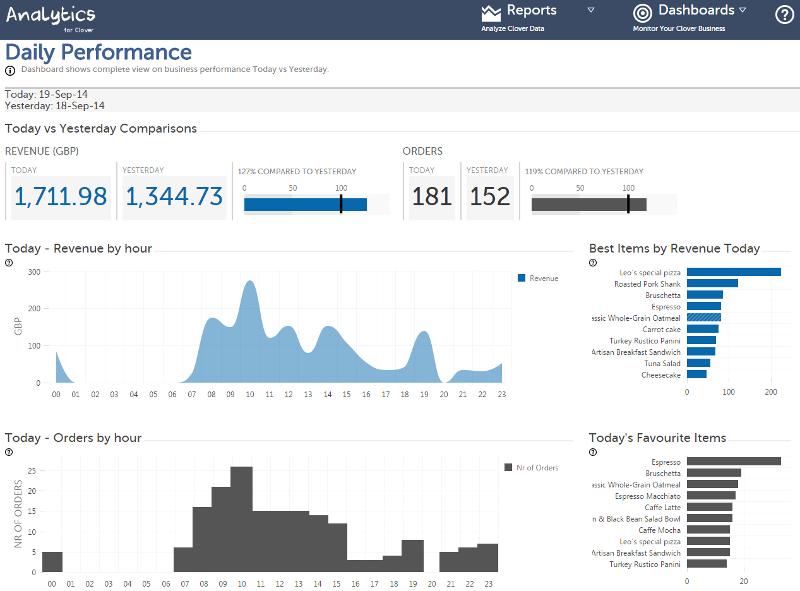Click the info icon next to the dashboard description

(x=10, y=71)
